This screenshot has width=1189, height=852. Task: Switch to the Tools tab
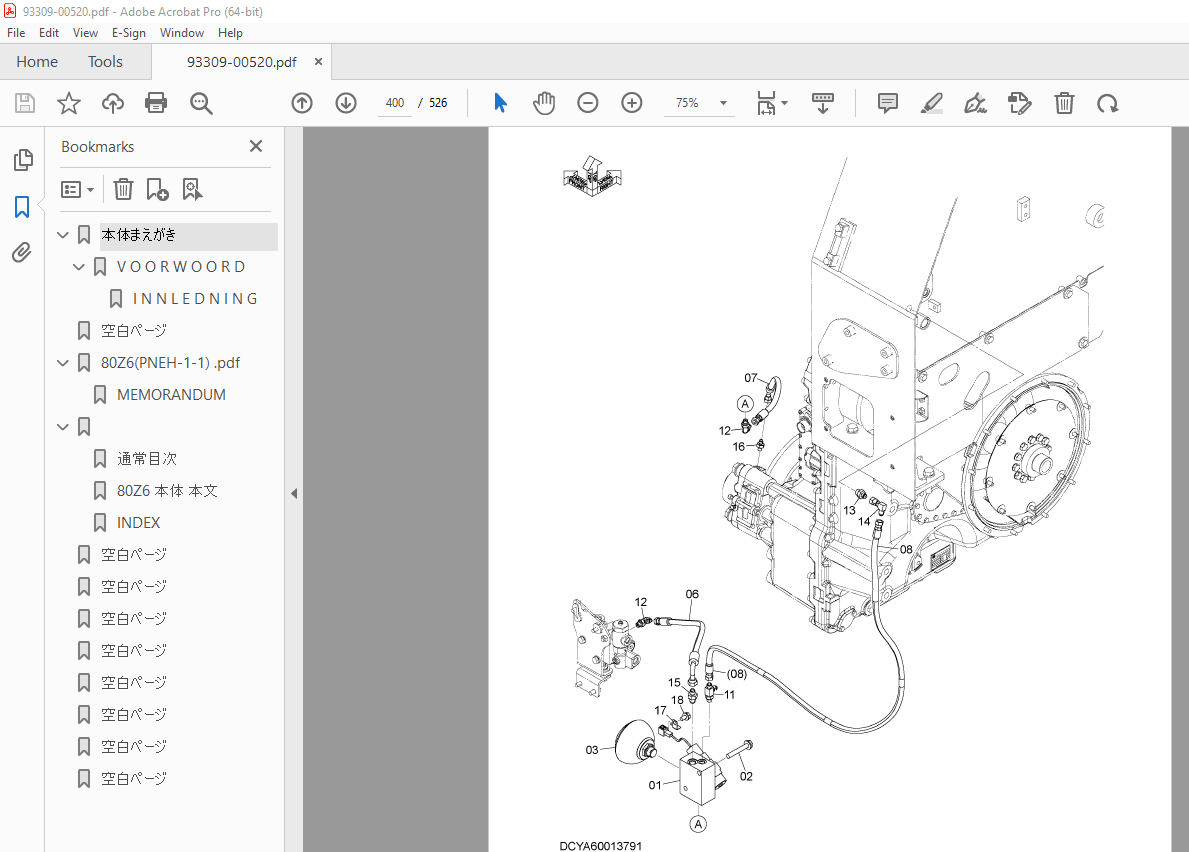[x=105, y=61]
